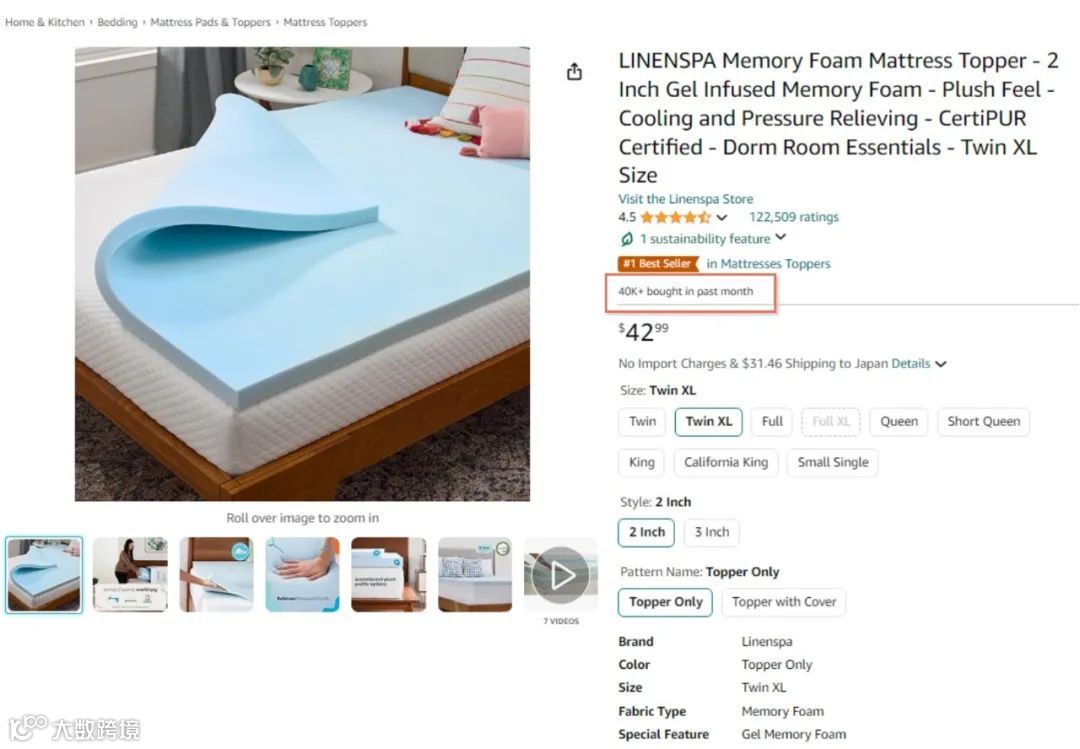Choose the 3 Inch style option
Screen dimensions: 1080x749
712,532
